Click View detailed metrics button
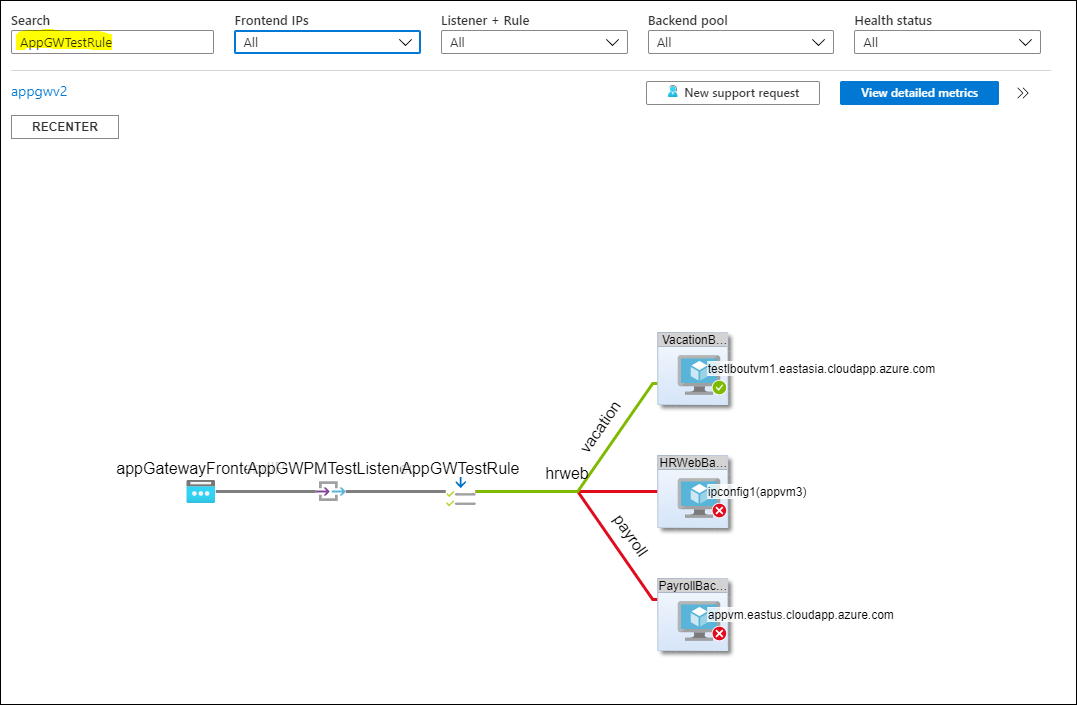Screen dimensions: 1077x705 click(x=919, y=93)
